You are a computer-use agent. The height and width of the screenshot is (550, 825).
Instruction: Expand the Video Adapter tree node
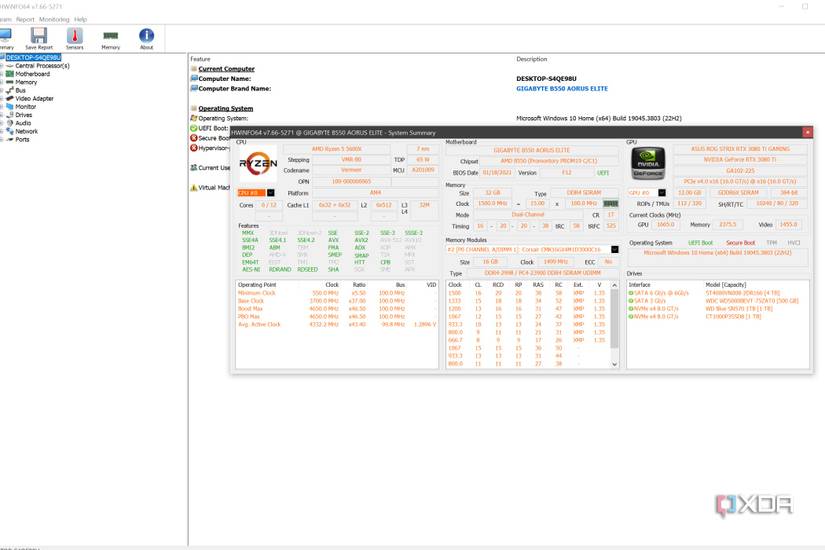pyautogui.click(x=2, y=99)
